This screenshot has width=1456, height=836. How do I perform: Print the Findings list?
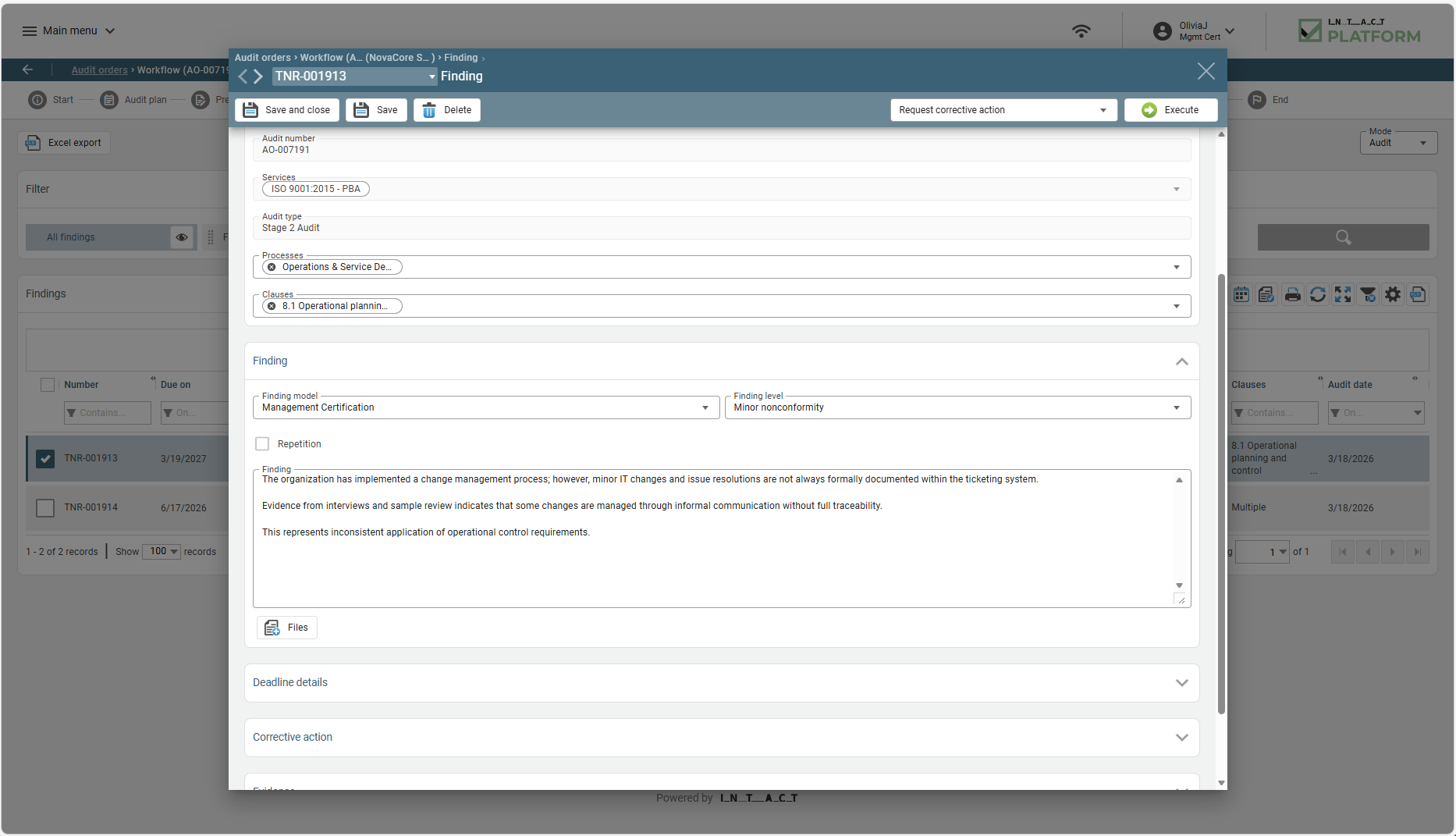click(x=1292, y=294)
